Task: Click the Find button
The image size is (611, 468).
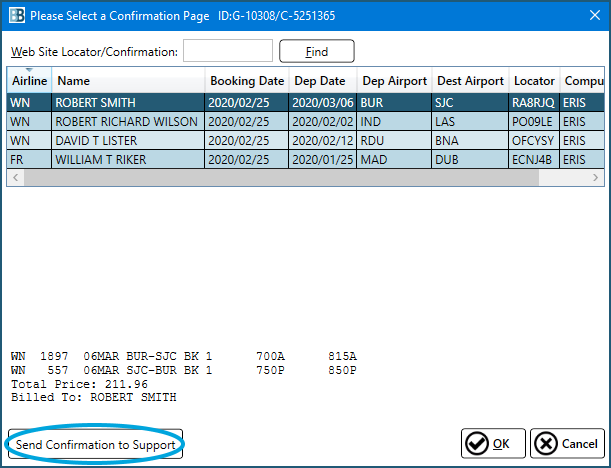Action: point(316,51)
